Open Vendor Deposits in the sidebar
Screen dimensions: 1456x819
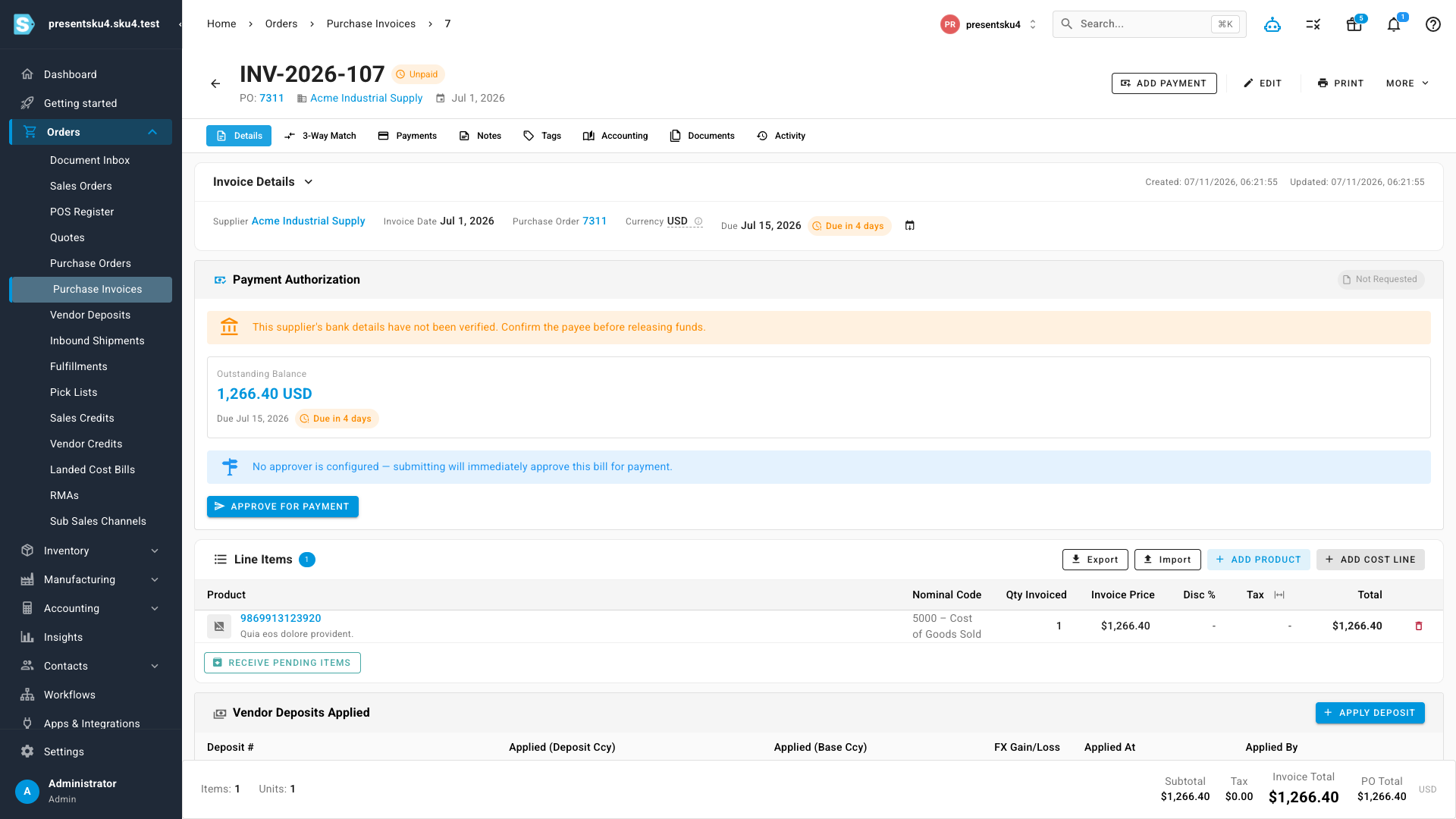pos(91,315)
